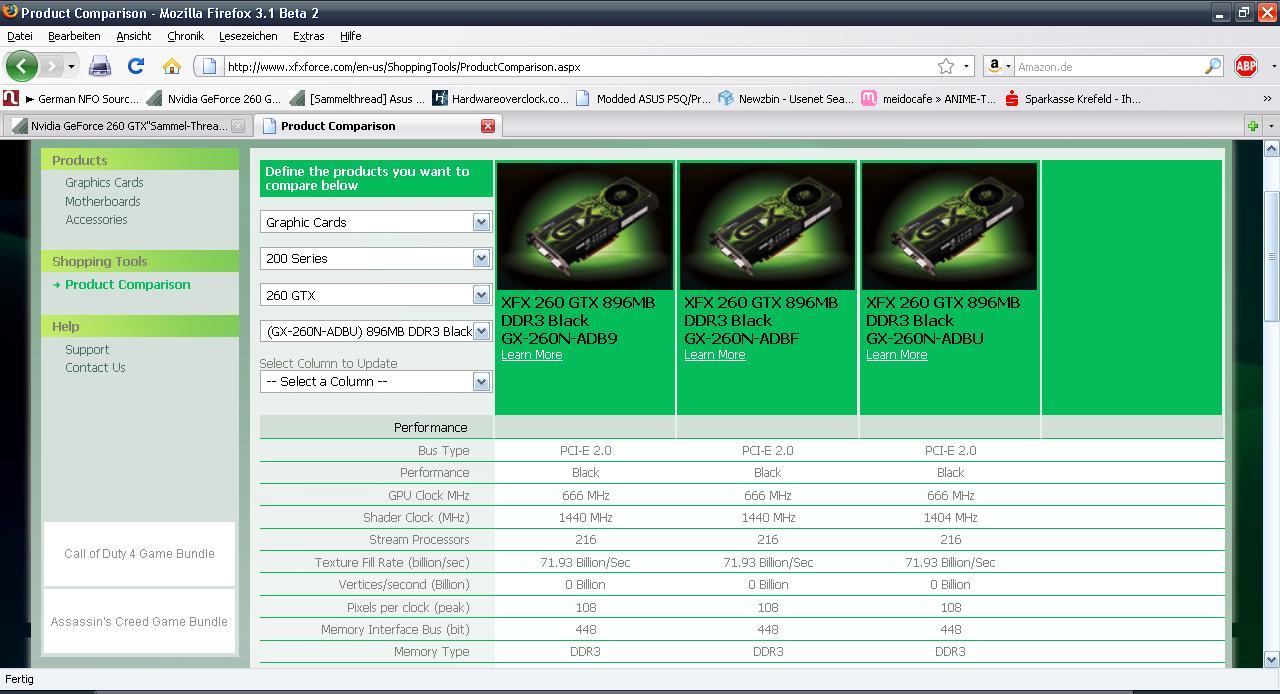1280x694 pixels.
Task: Go back with the green Back arrow
Action: (x=21, y=66)
